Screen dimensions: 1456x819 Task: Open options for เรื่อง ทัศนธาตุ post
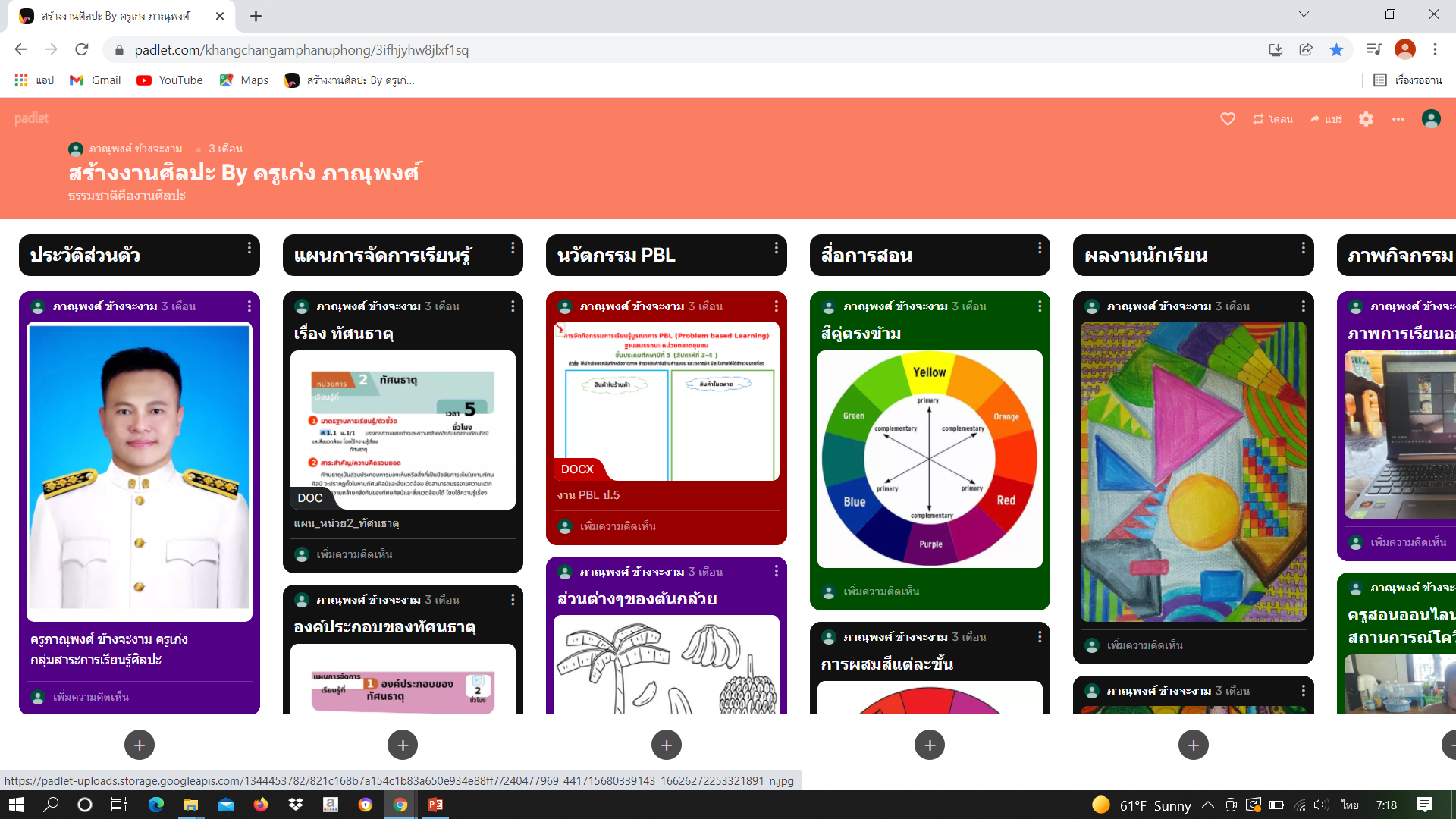tap(513, 306)
